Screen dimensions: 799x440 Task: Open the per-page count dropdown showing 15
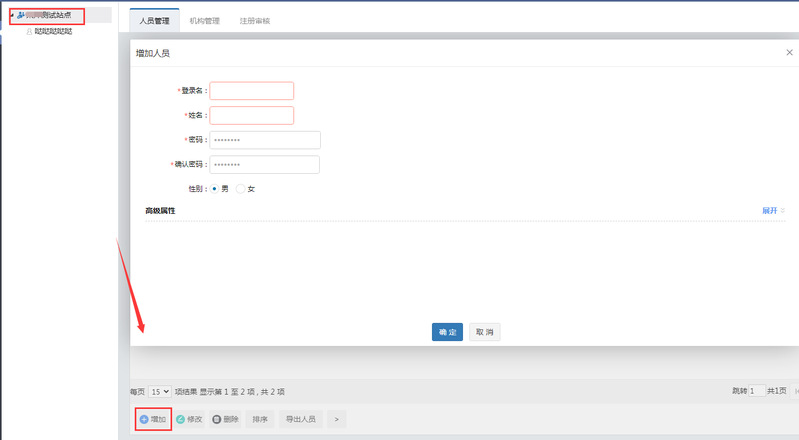[160, 392]
